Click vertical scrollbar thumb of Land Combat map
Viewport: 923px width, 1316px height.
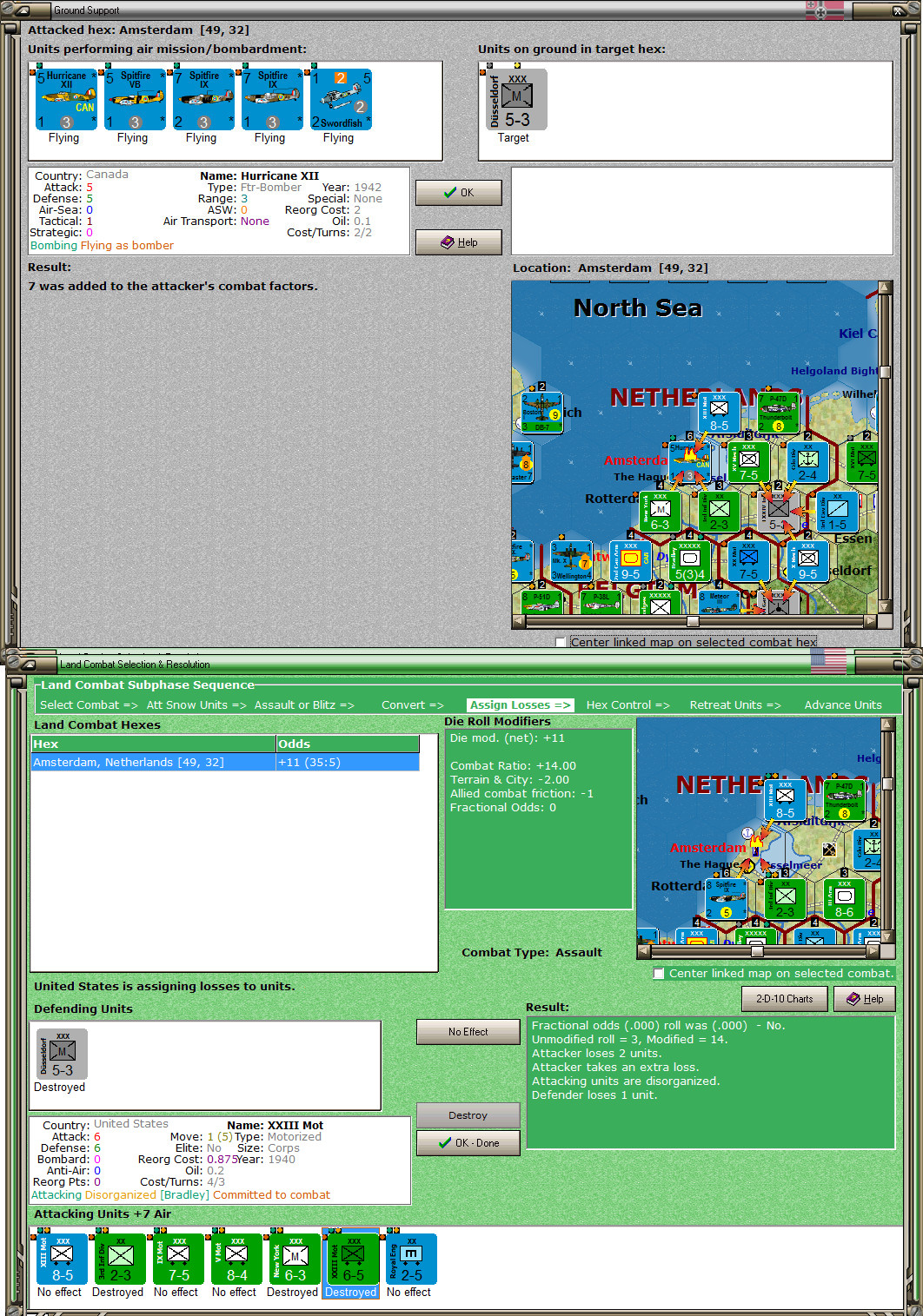pos(888,783)
